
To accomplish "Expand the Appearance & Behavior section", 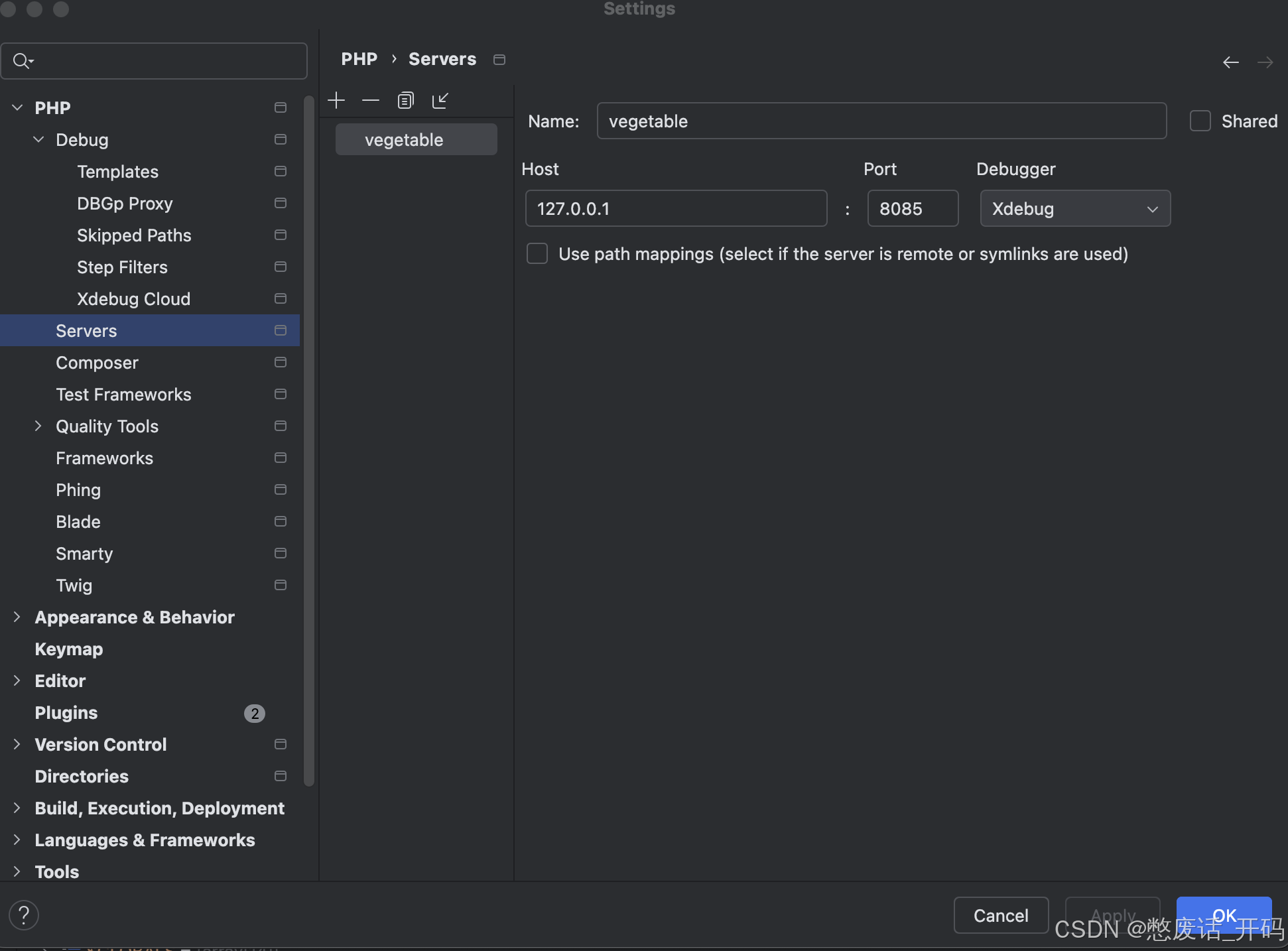I will [17, 617].
